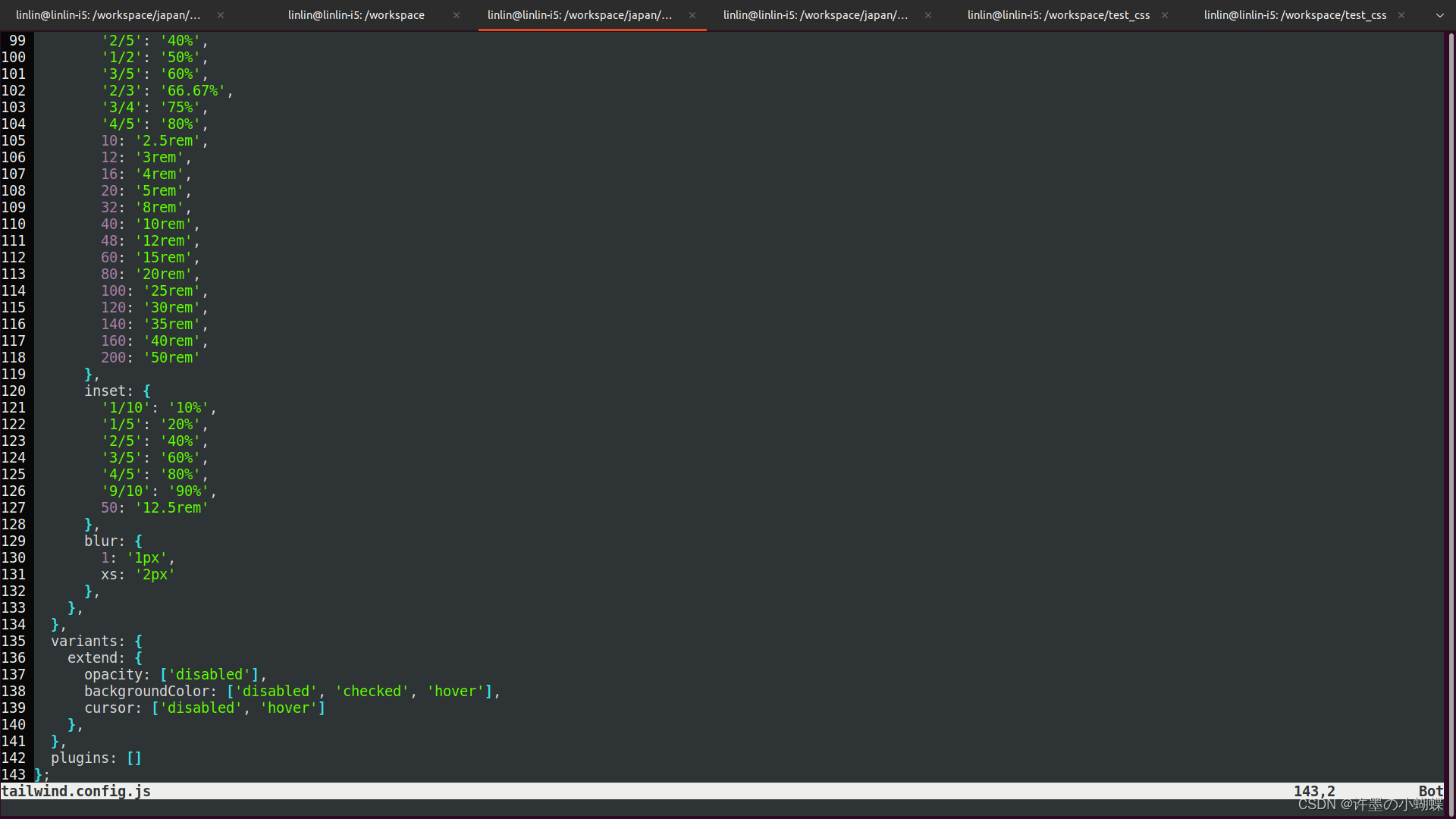Close the fourth terminal tab
The width and height of the screenshot is (1456, 819).
[x=928, y=15]
